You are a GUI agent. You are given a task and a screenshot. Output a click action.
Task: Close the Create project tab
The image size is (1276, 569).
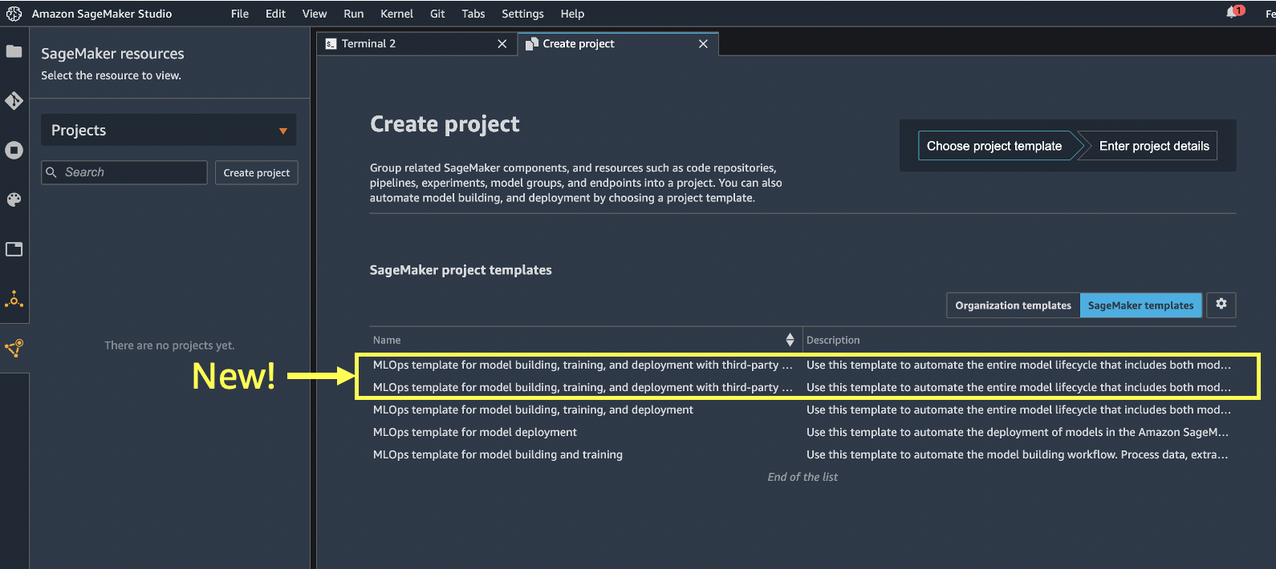coord(703,44)
